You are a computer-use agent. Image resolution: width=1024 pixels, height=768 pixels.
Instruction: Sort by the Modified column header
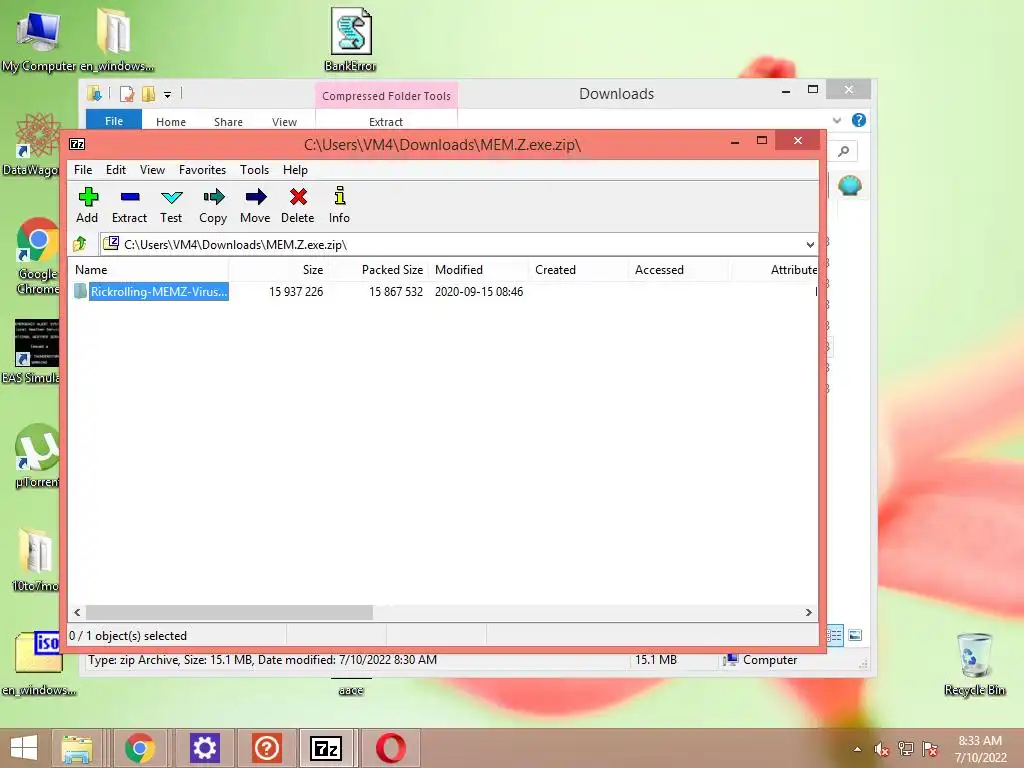[x=478, y=270]
